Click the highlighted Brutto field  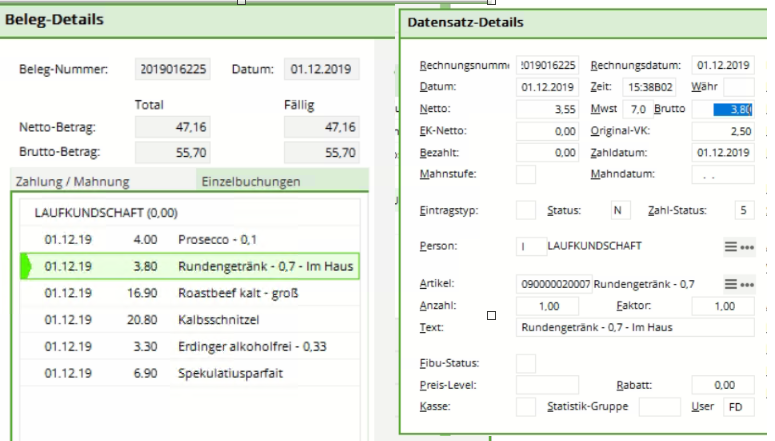723,109
